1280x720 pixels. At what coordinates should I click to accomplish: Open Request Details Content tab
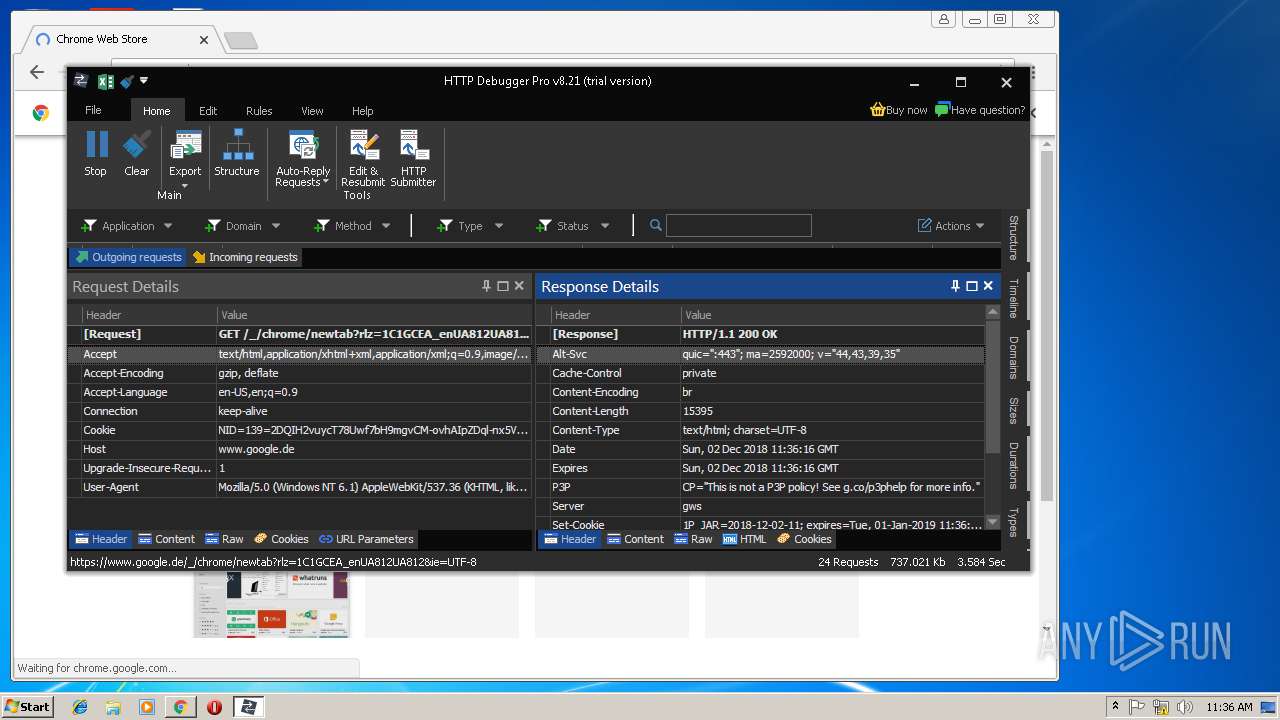166,539
